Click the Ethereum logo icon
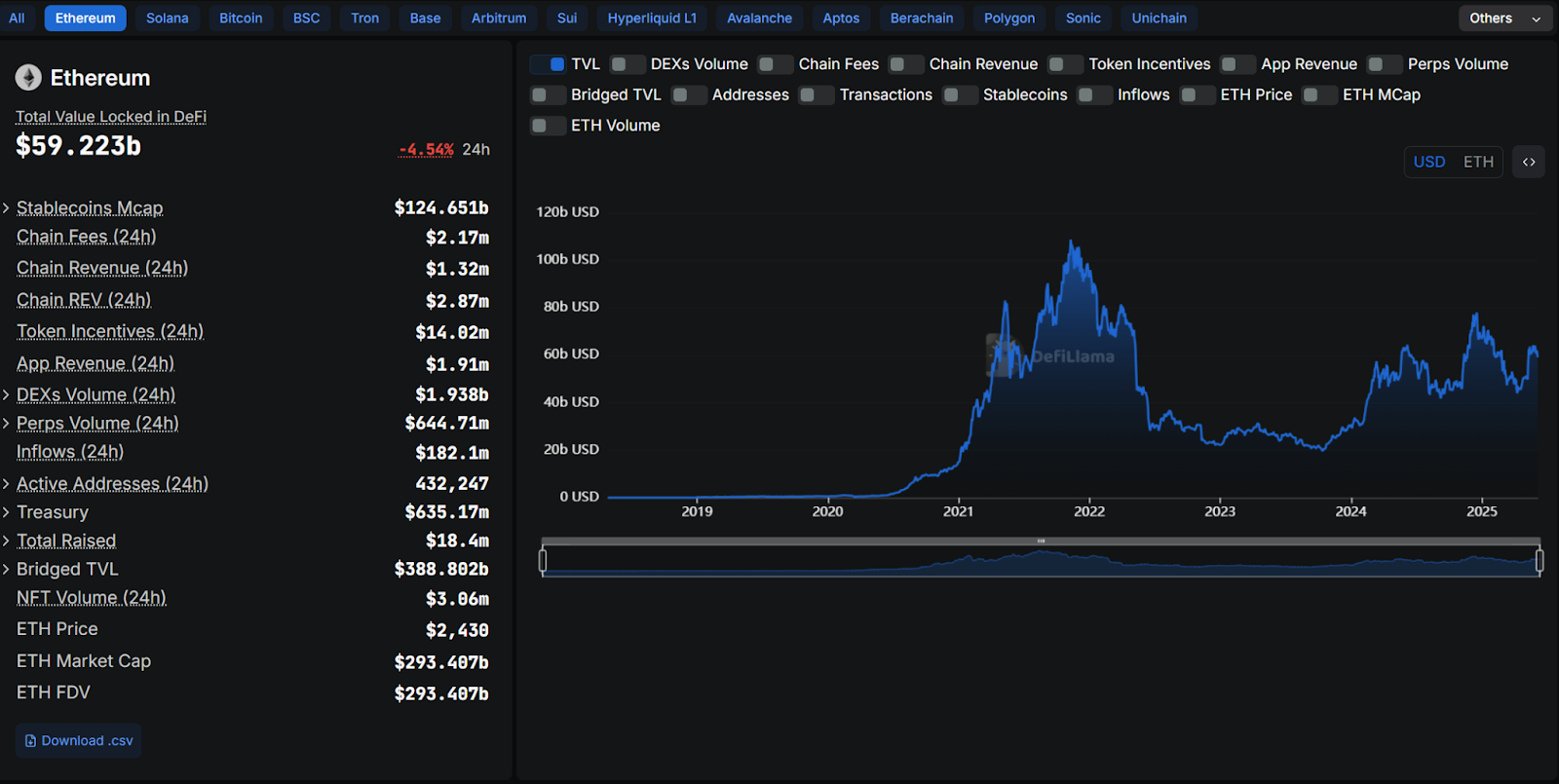Viewport: 1559px width, 784px height. click(x=28, y=78)
